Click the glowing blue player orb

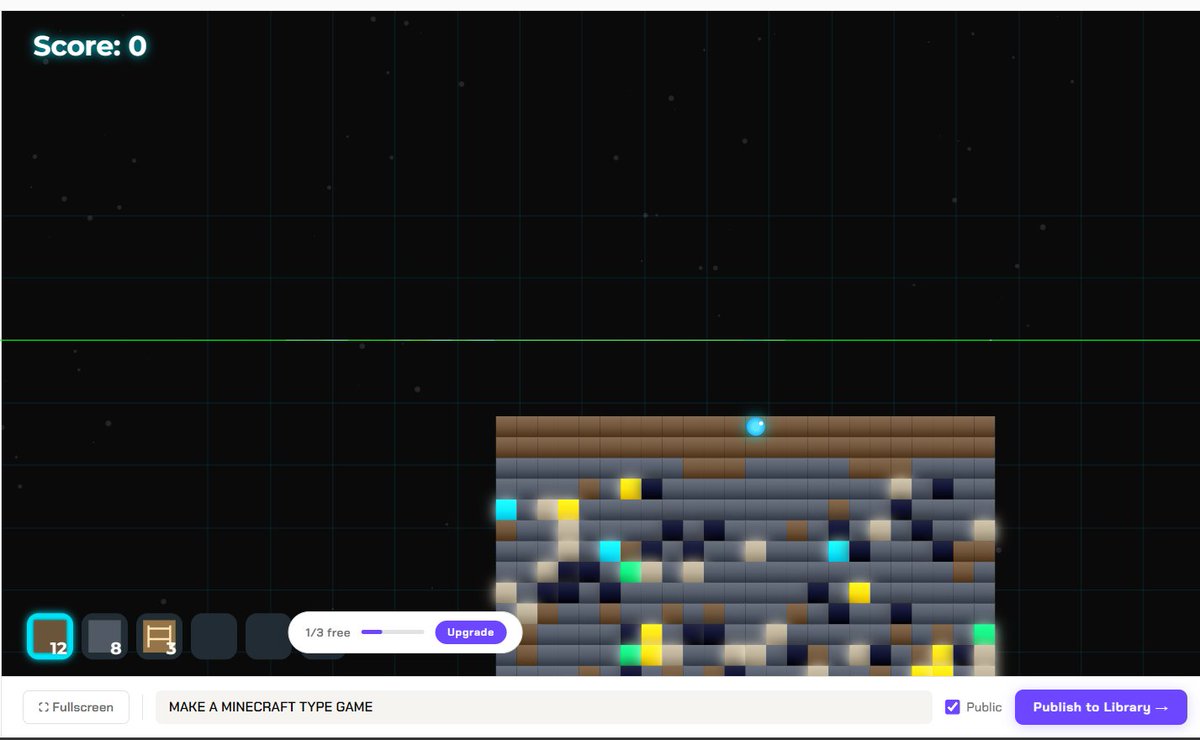(756, 427)
